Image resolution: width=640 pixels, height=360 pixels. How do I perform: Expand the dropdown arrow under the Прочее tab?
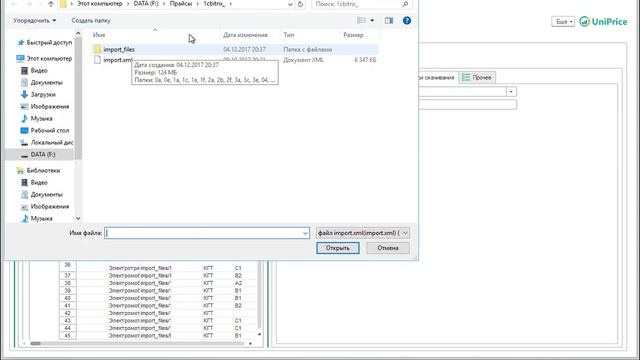511,91
